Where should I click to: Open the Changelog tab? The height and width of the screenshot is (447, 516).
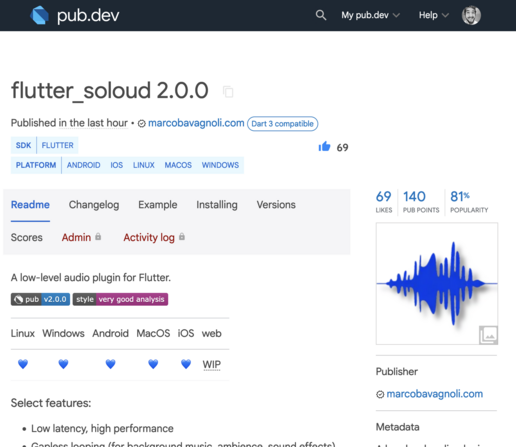click(94, 205)
